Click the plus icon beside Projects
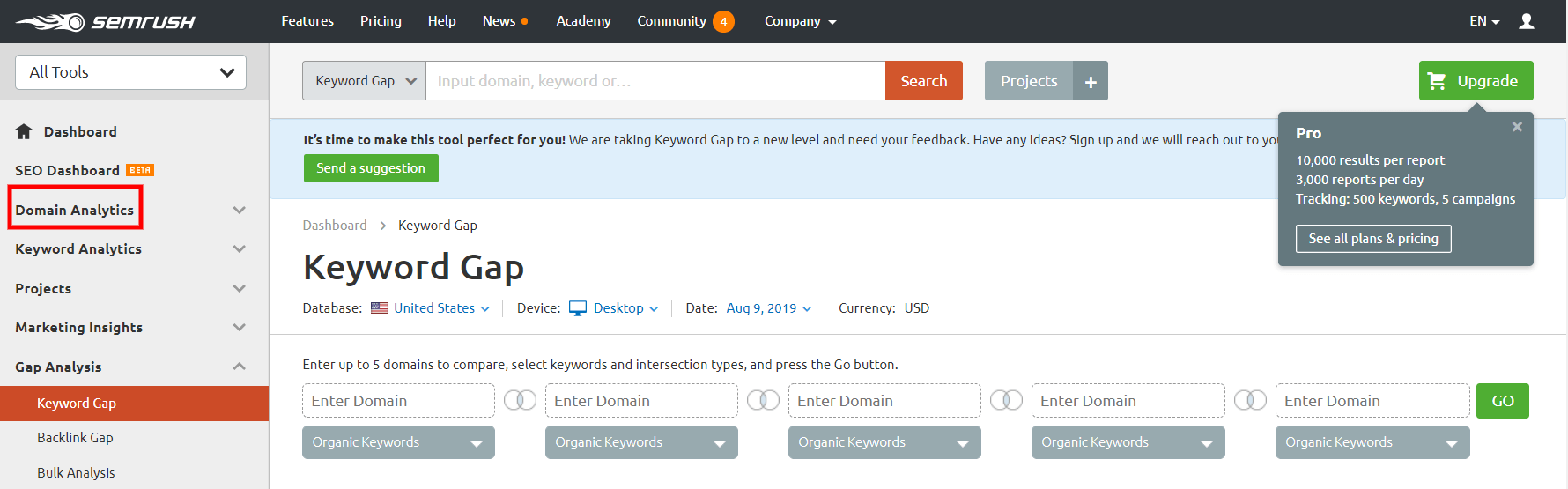The height and width of the screenshot is (489, 1568). coord(1091,81)
